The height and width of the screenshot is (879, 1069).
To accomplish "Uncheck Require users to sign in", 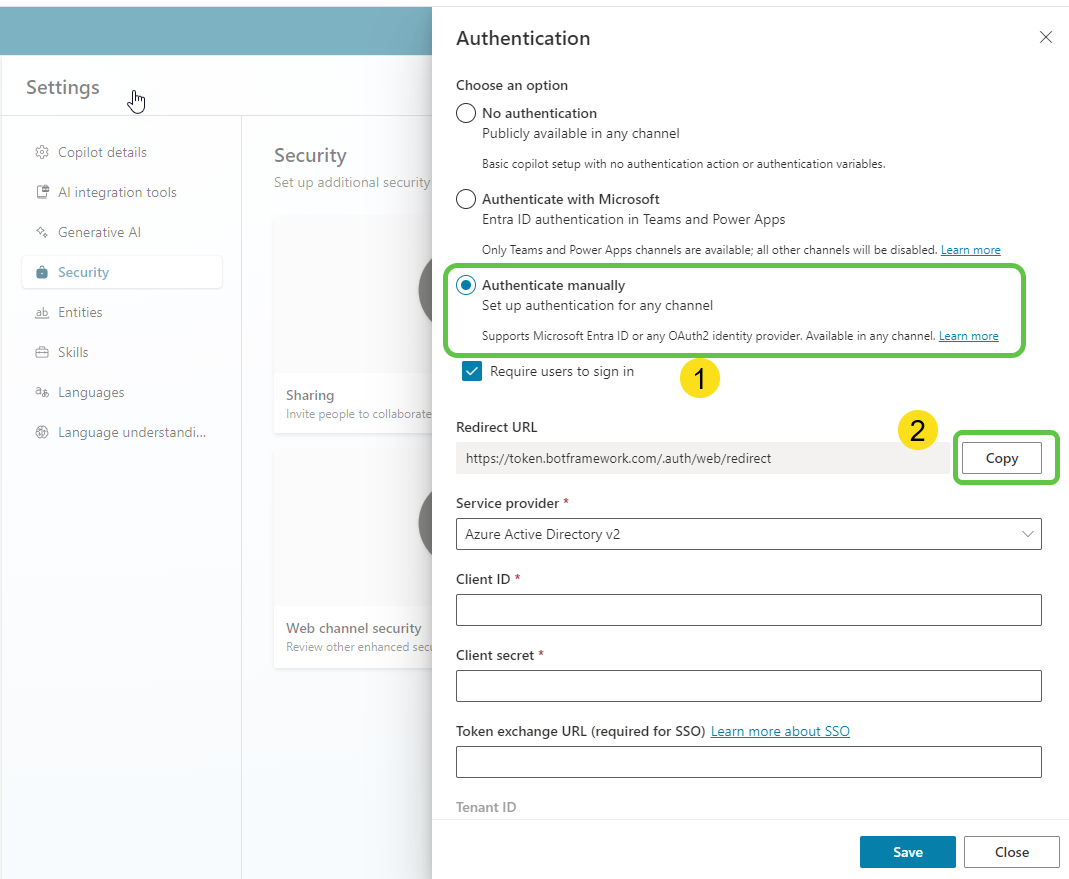I will coord(471,370).
